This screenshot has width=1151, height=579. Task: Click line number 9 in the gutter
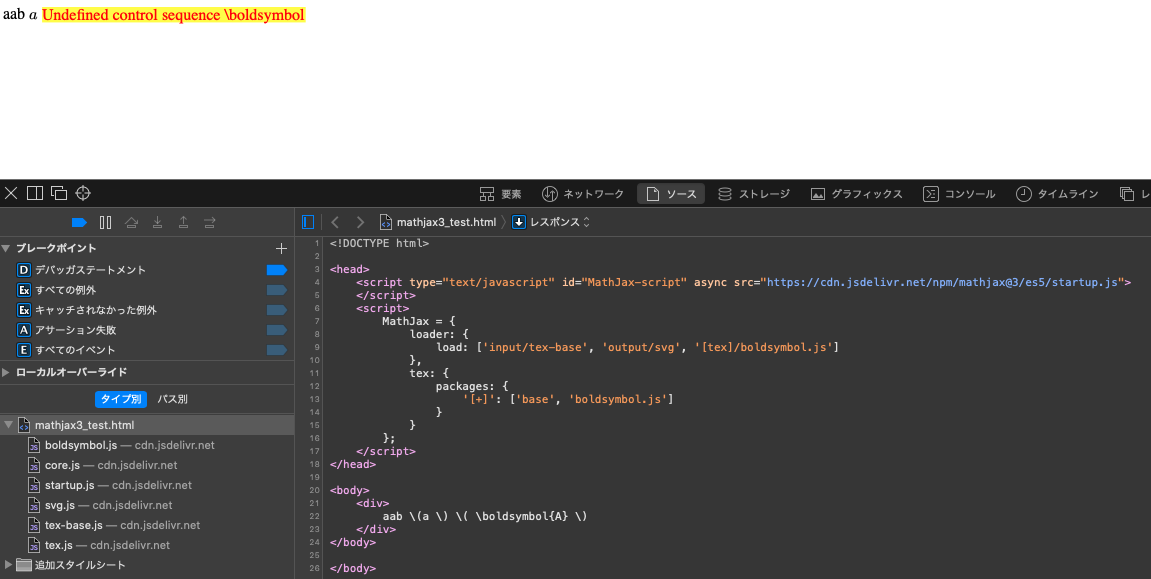316,347
